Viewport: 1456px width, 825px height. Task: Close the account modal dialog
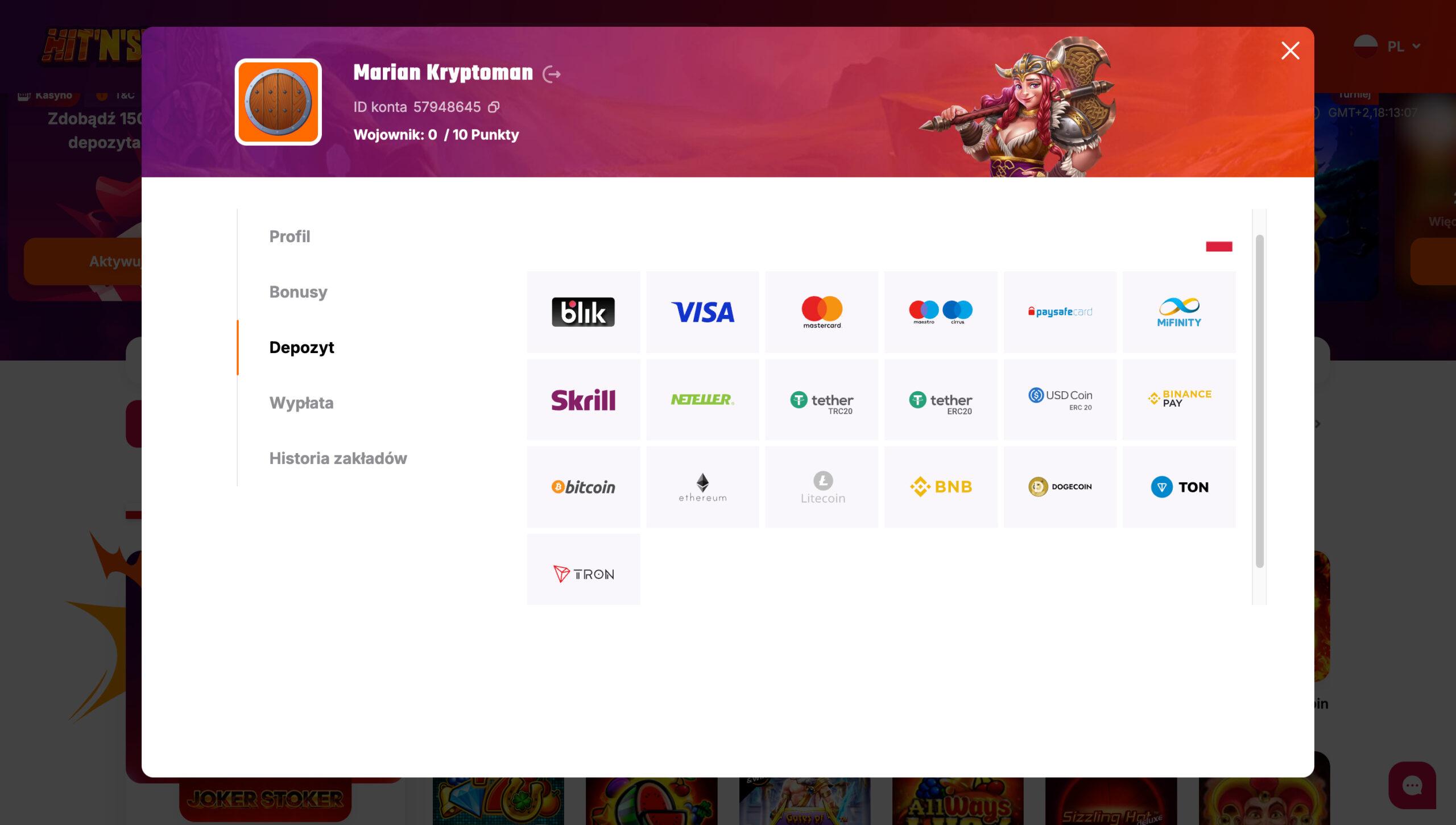[x=1290, y=51]
